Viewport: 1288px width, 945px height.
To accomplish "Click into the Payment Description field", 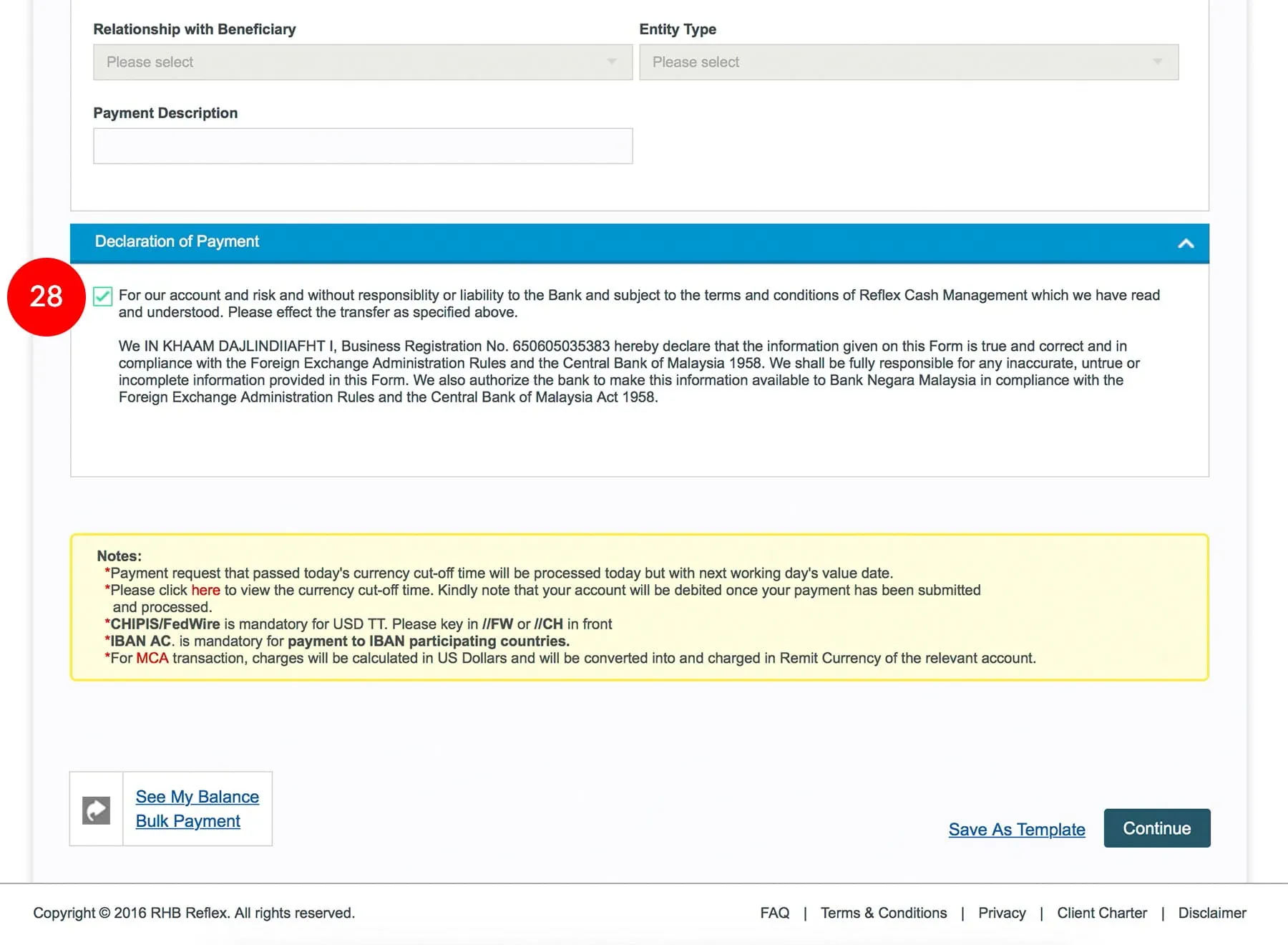I will 362,146.
